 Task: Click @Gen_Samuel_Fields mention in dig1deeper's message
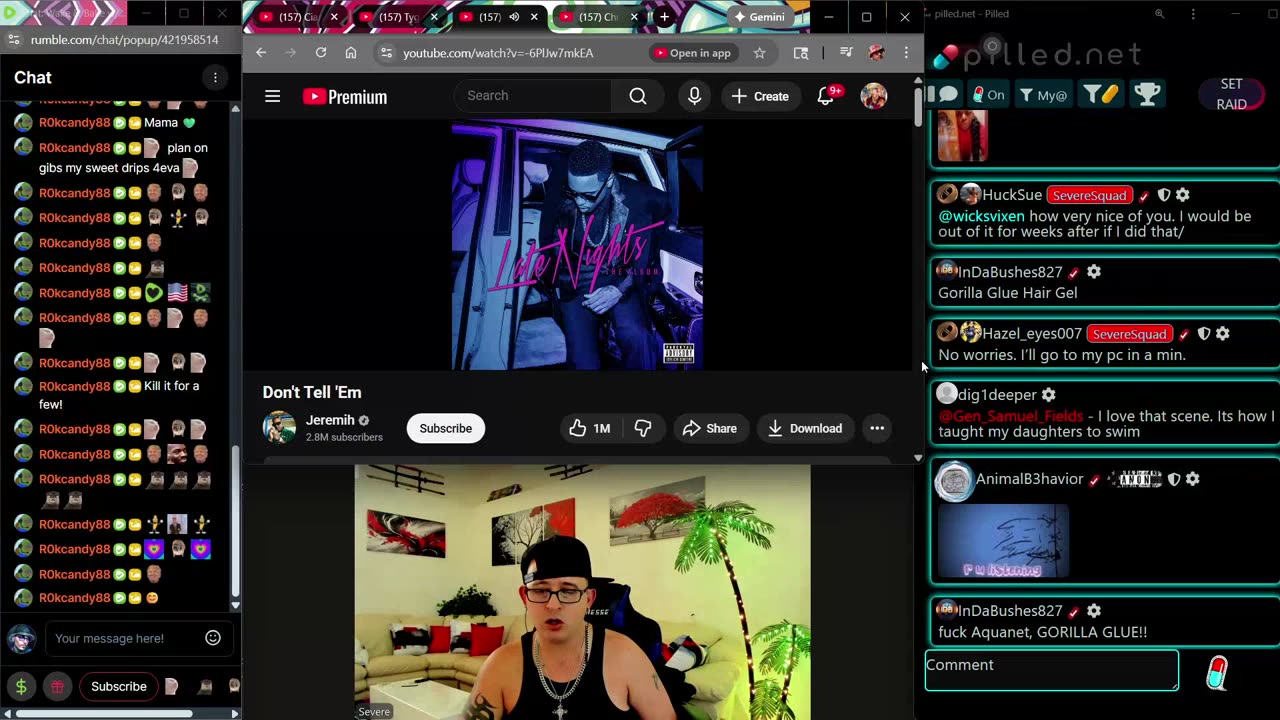click(1010, 416)
